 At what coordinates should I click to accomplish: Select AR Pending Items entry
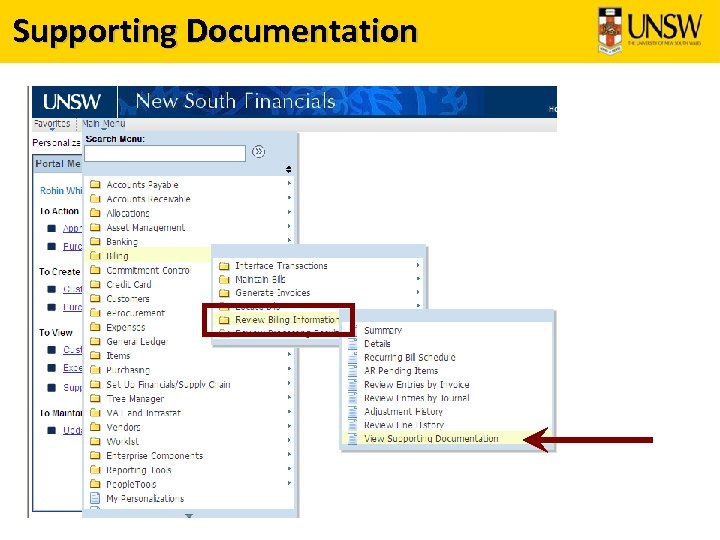click(401, 371)
